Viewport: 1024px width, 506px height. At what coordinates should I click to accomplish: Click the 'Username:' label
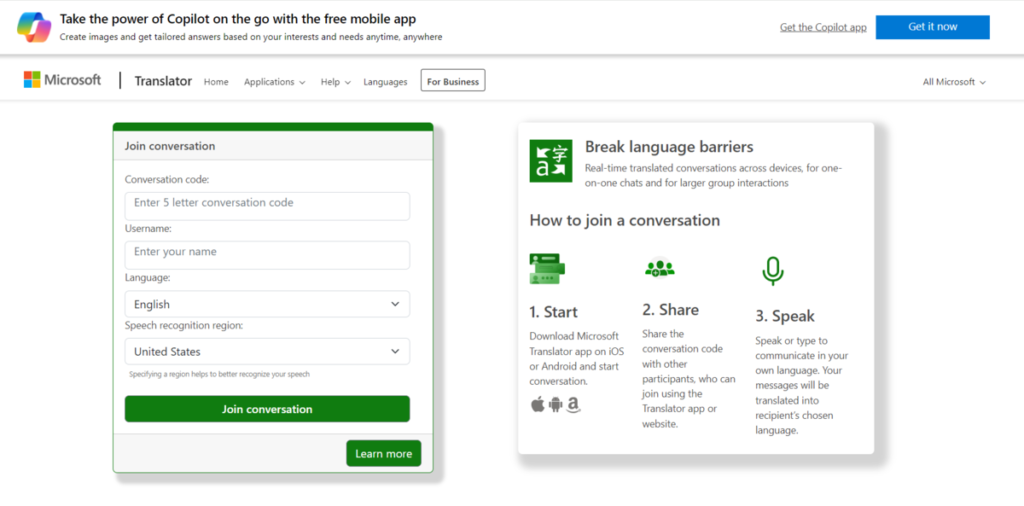coord(148,229)
